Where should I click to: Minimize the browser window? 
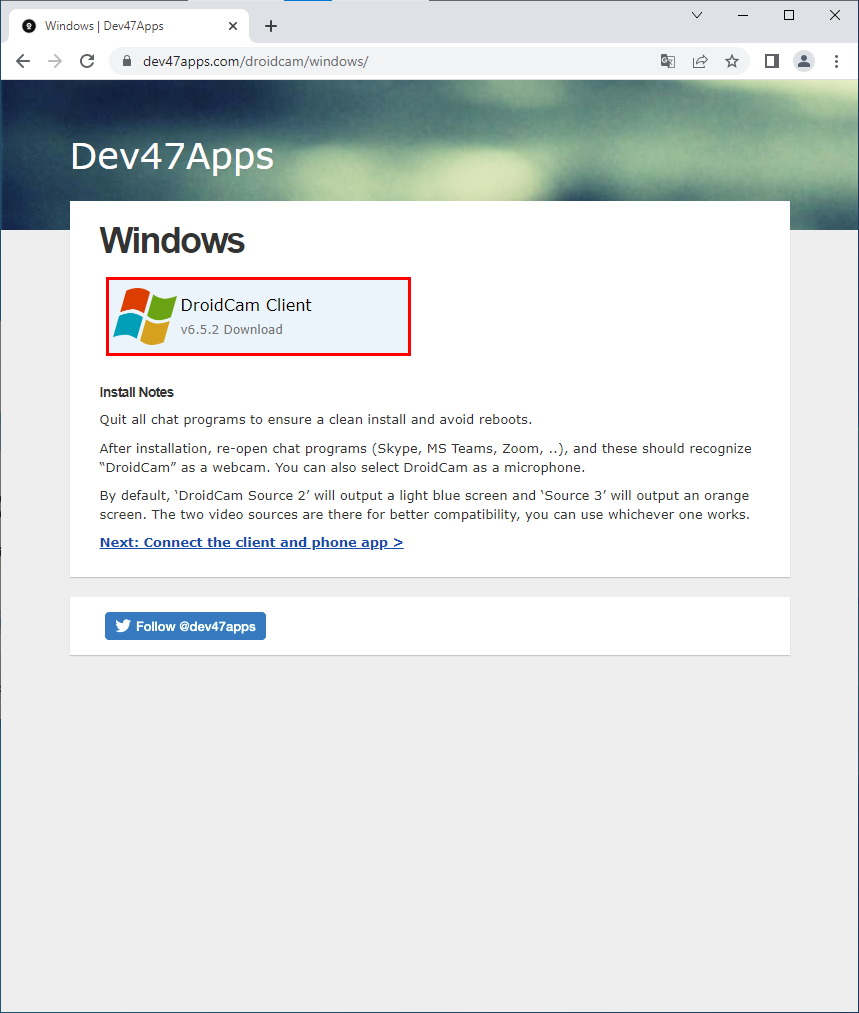(743, 15)
